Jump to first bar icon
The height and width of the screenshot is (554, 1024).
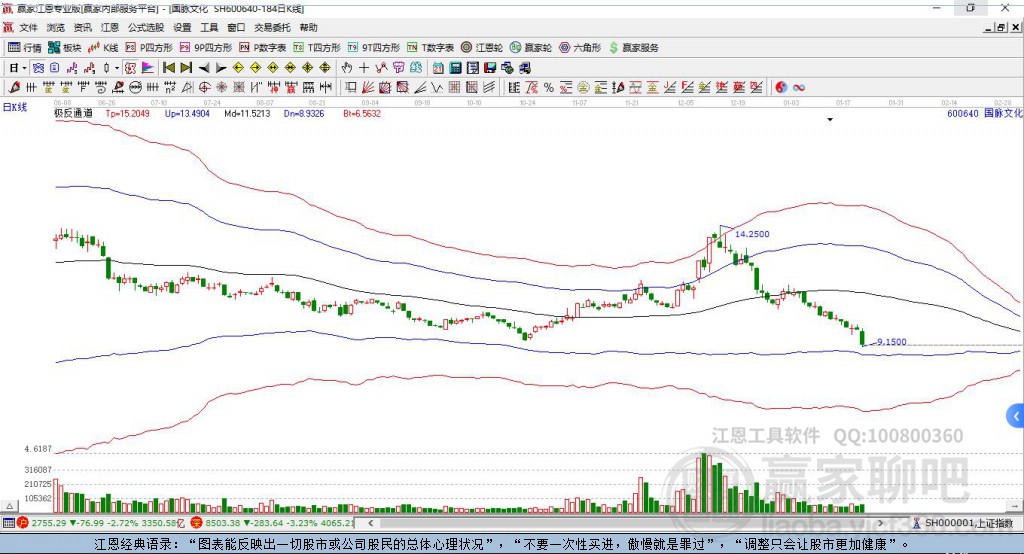168,68
